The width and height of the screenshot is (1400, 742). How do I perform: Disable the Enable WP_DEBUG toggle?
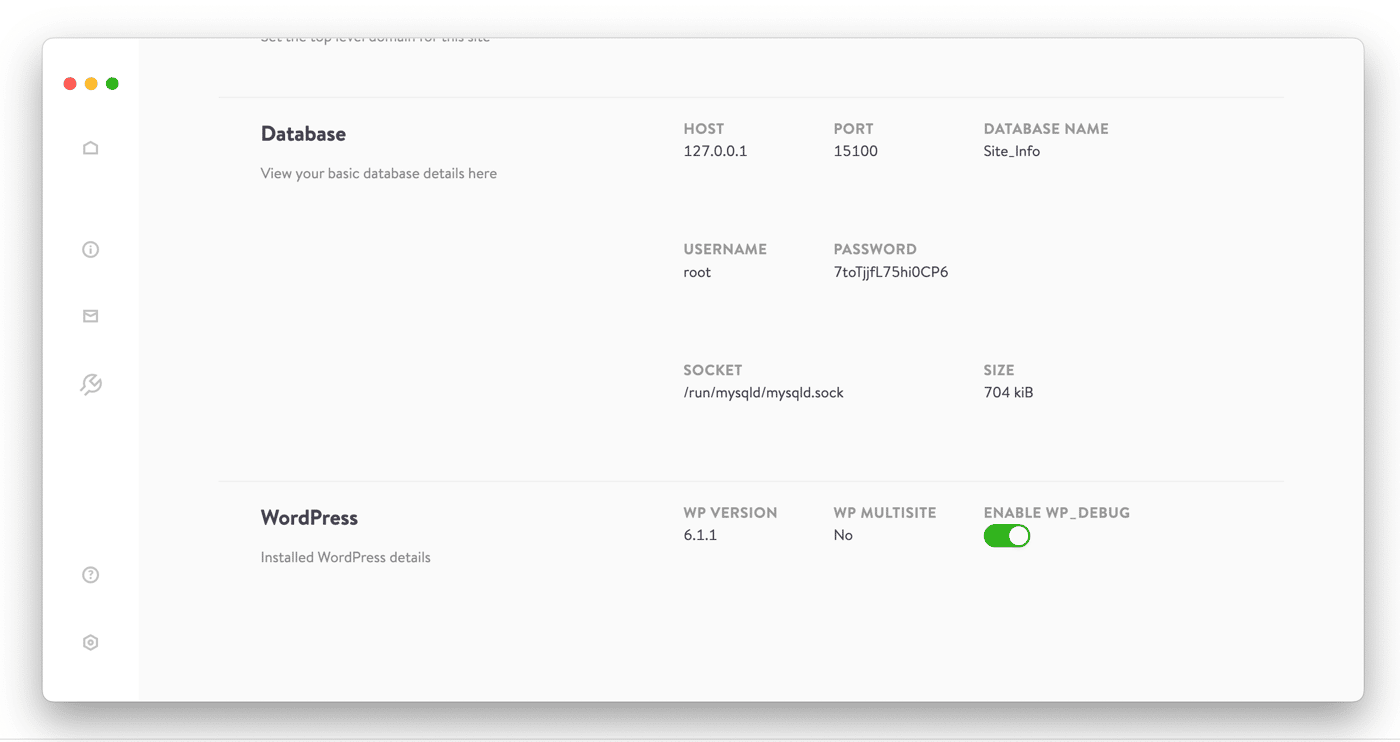tap(1006, 537)
